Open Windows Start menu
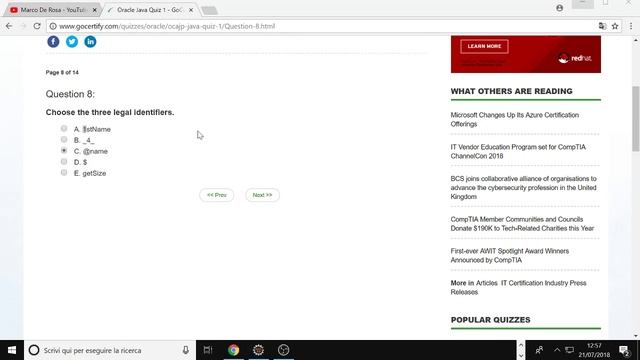 pyautogui.click(x=12, y=350)
